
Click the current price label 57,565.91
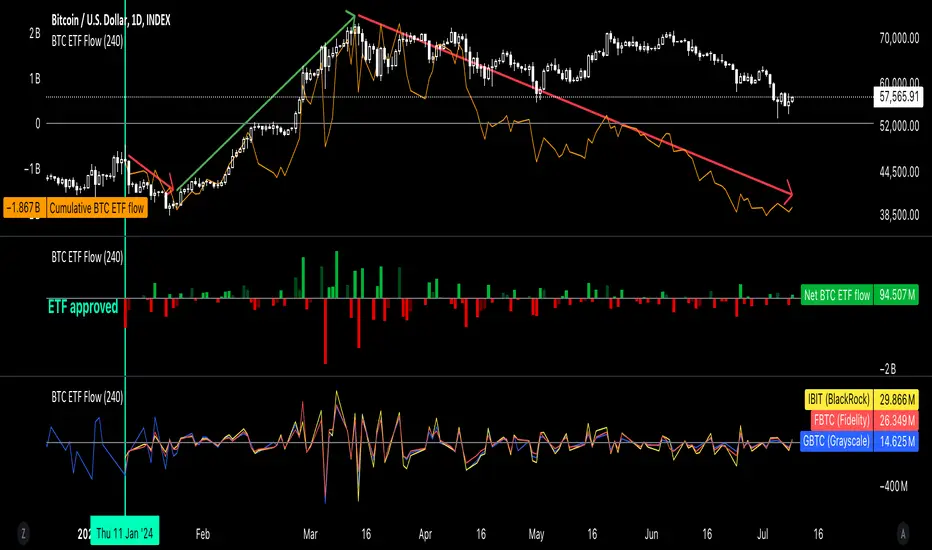point(898,96)
